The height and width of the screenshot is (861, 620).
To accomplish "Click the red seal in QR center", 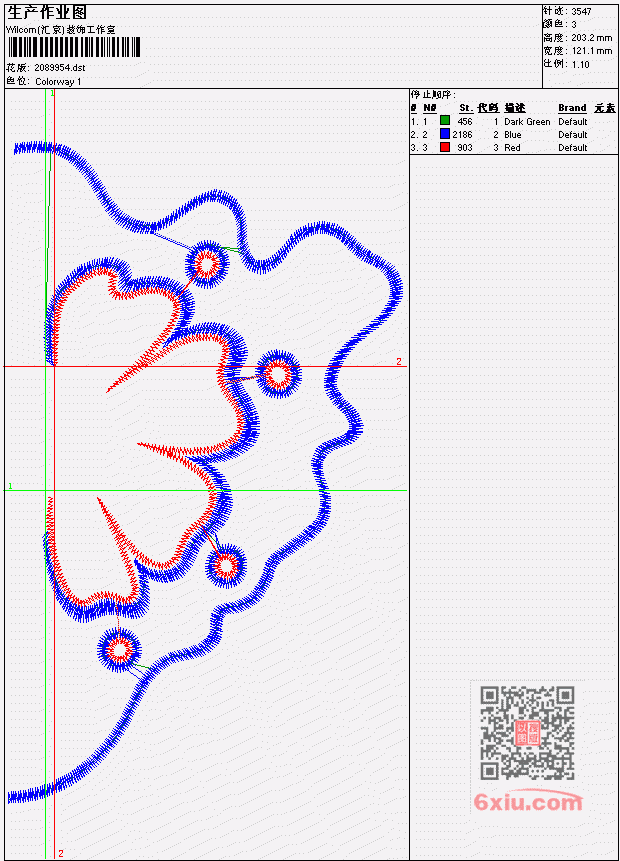I will [528, 733].
